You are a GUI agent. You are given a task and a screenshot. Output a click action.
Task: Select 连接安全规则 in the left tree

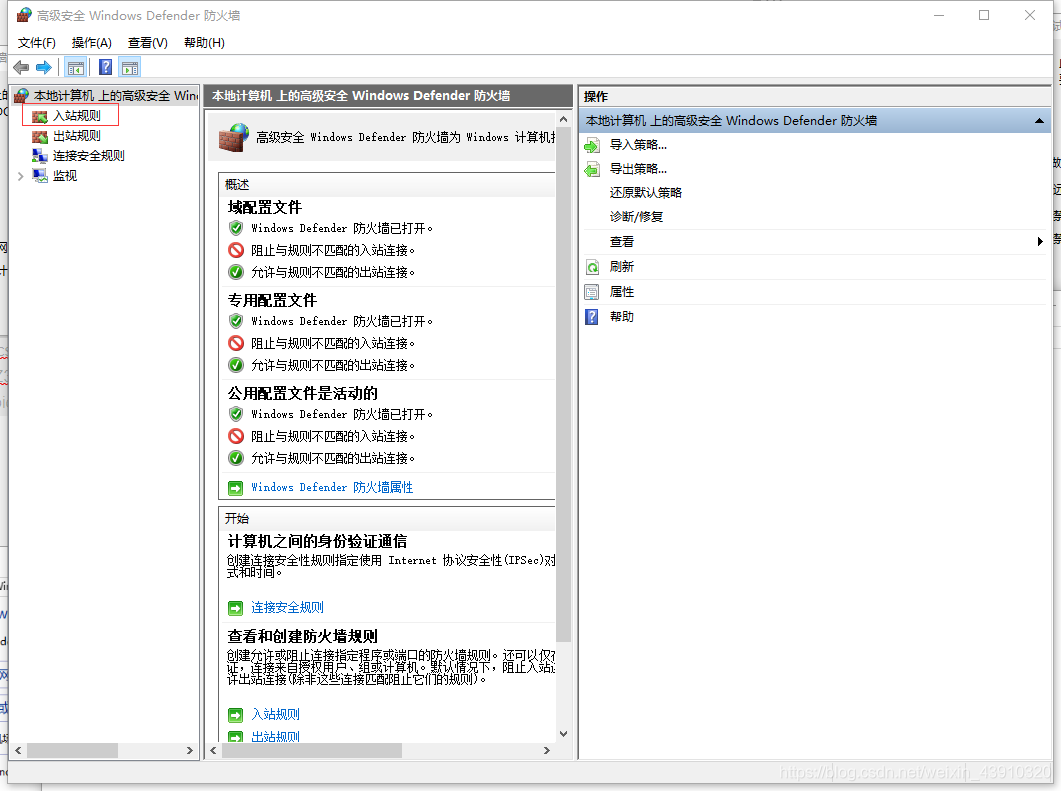click(x=89, y=156)
